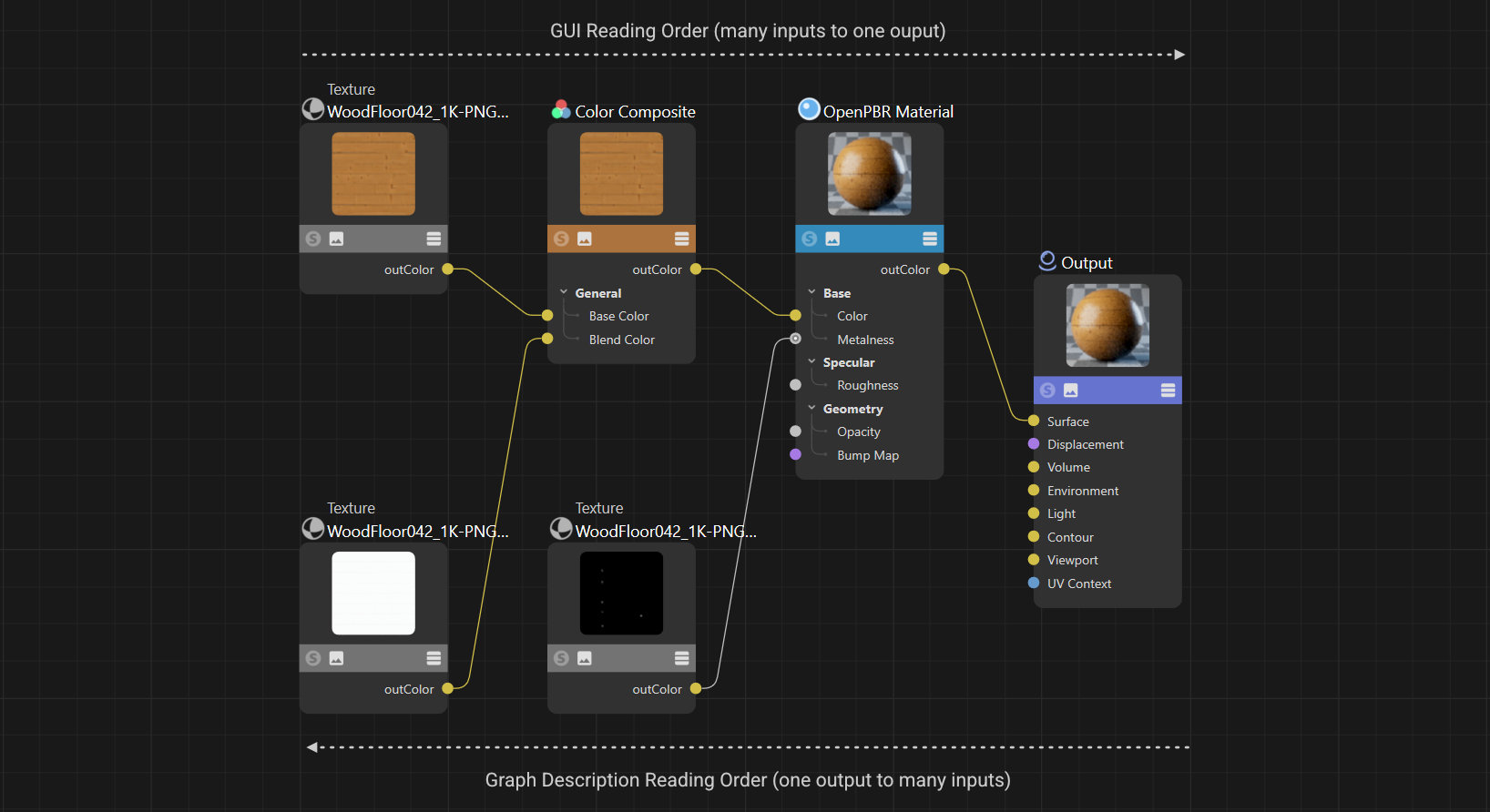Click the preview image icon on Color Composite node
The width and height of the screenshot is (1490, 812).
[x=585, y=239]
